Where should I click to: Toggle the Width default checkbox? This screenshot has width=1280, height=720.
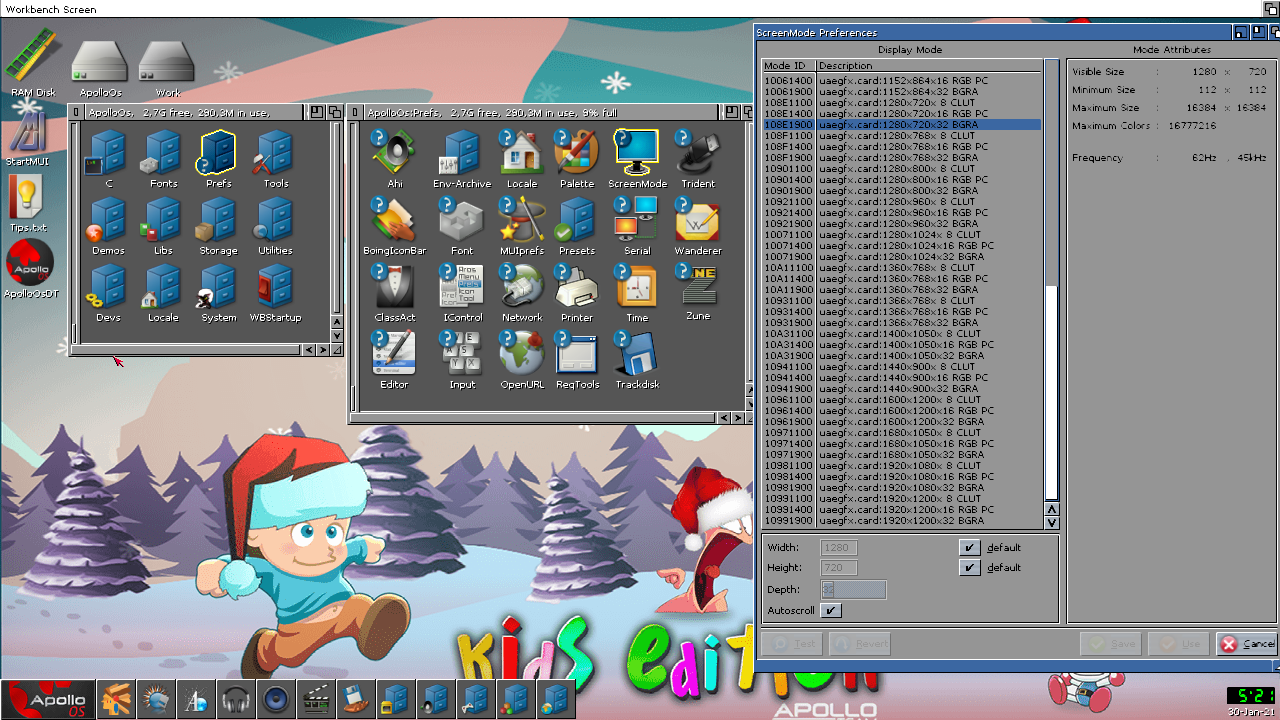969,547
